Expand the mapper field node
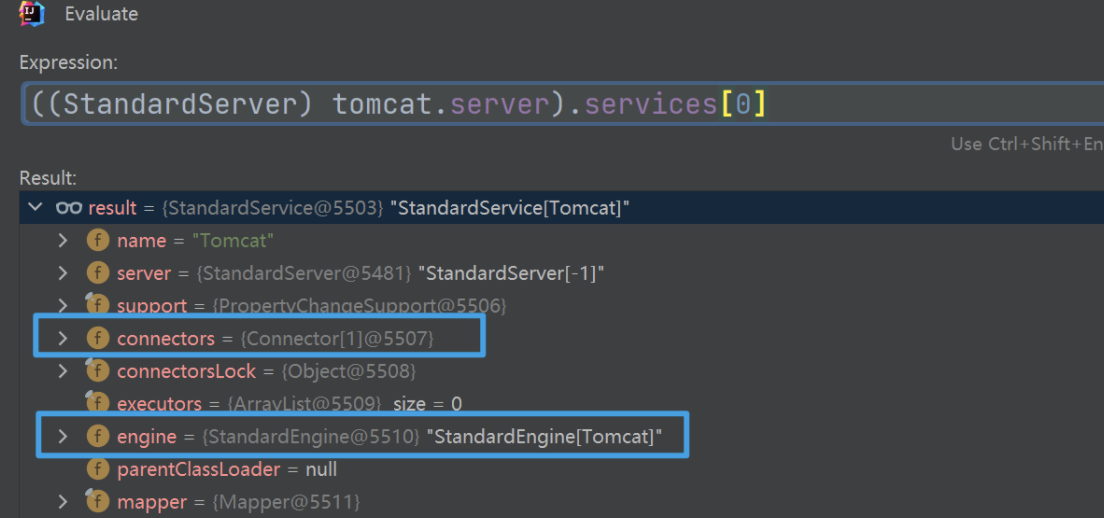 (x=63, y=501)
